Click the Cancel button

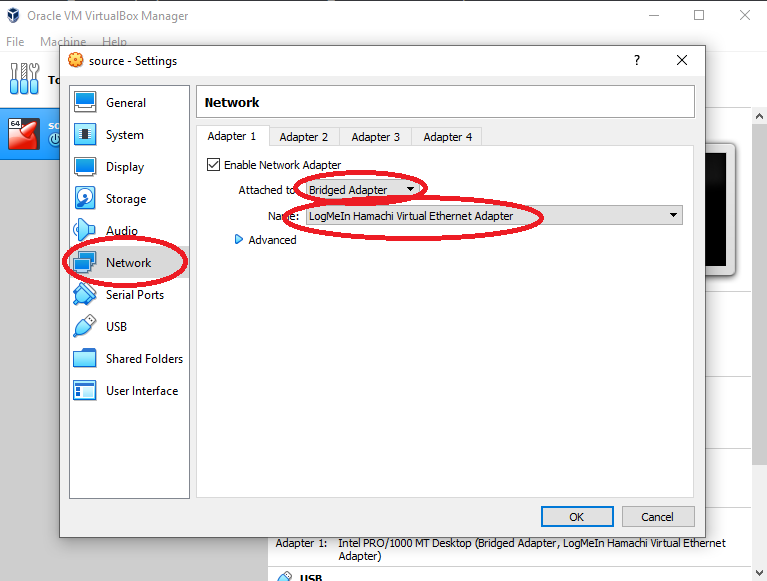point(658,516)
